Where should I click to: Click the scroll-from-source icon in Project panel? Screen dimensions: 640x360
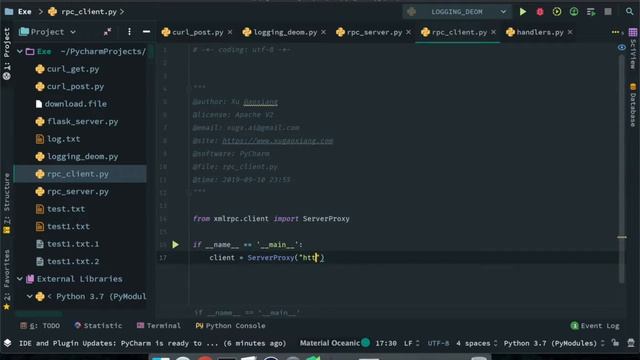(107, 32)
